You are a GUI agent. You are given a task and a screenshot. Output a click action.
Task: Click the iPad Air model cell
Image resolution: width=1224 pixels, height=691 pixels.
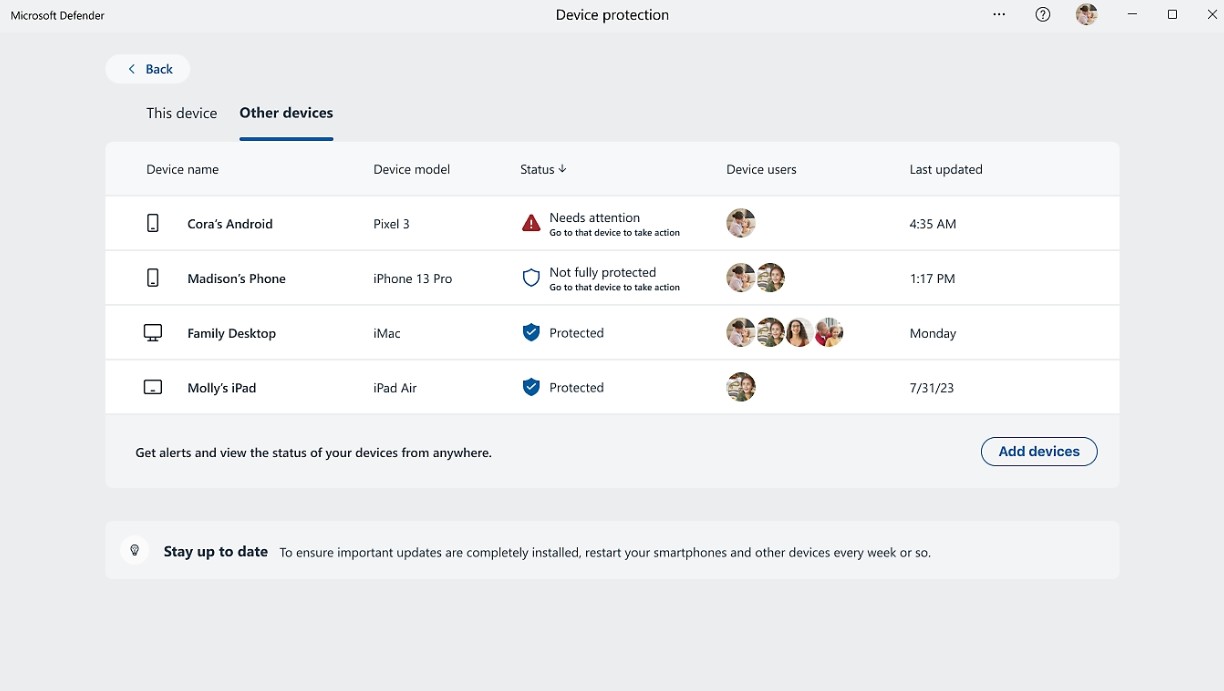point(395,387)
